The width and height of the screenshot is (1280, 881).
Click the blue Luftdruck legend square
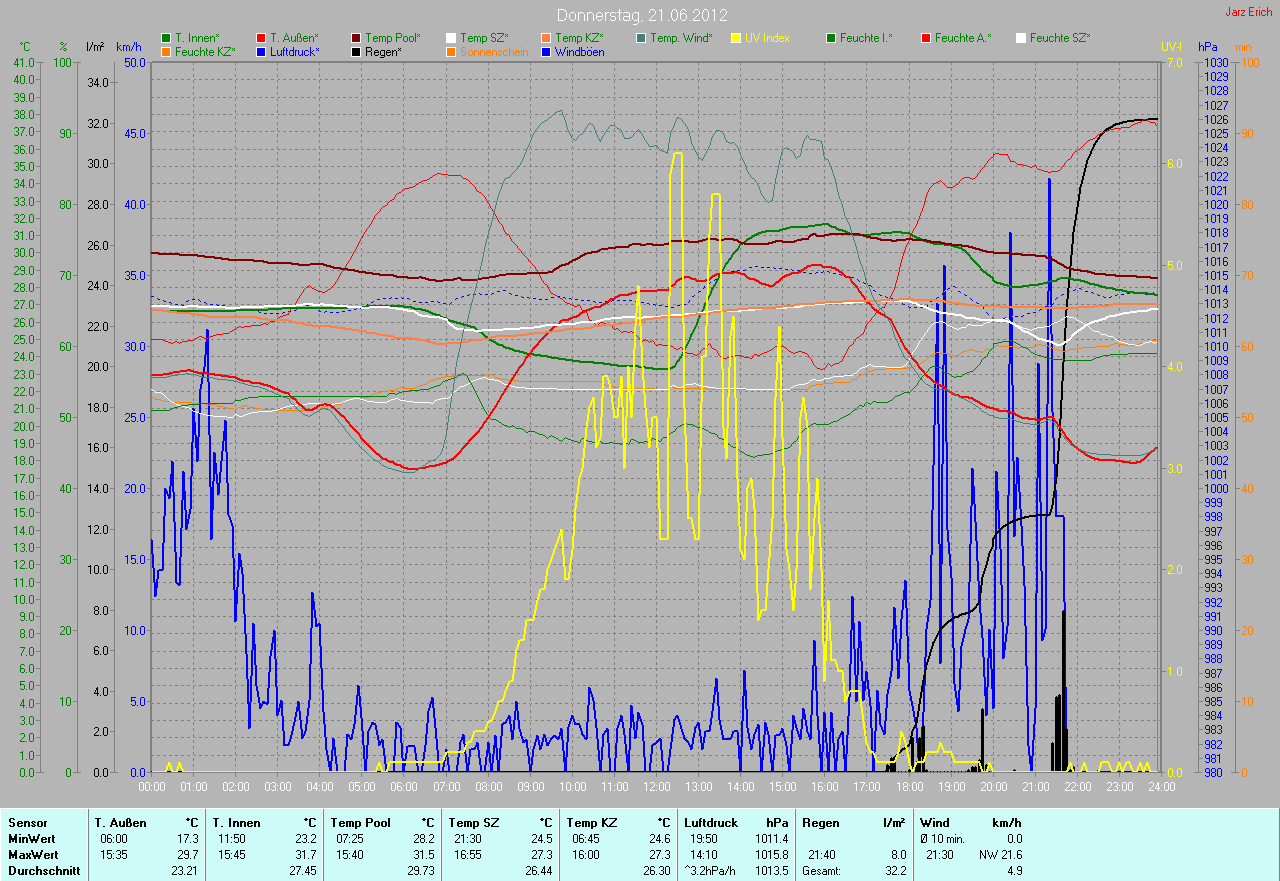(261, 51)
